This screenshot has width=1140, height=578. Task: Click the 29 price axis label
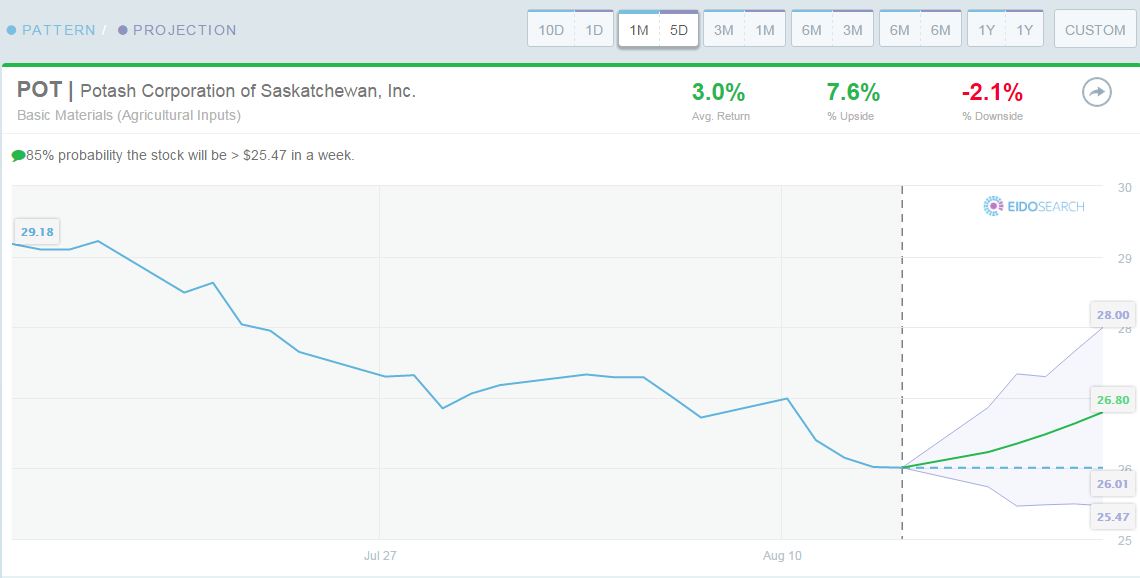pos(1125,258)
